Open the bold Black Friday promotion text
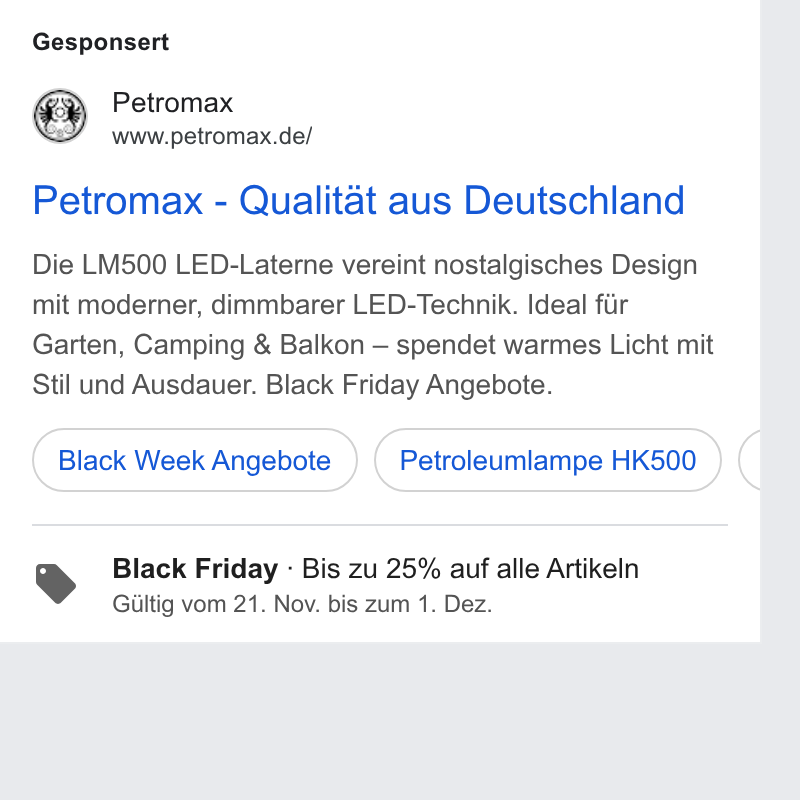Viewport: 800px width, 800px height. pos(195,568)
